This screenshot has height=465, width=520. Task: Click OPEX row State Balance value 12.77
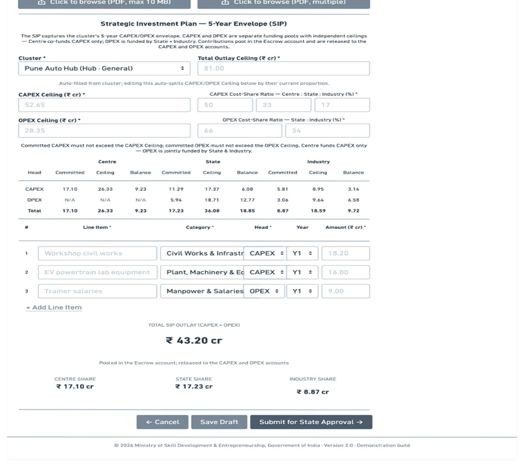click(x=247, y=200)
